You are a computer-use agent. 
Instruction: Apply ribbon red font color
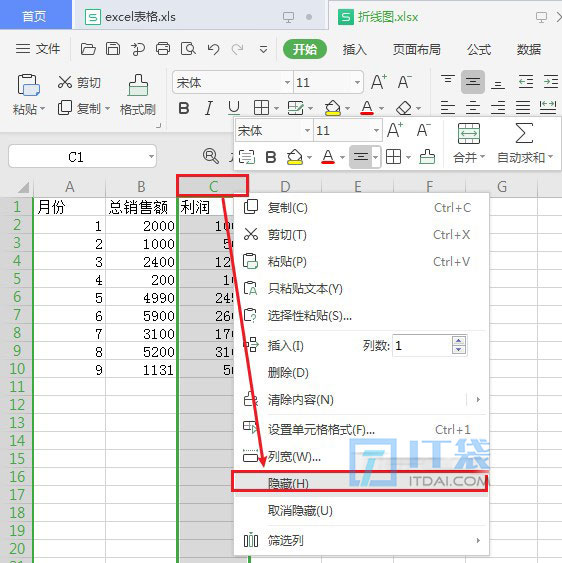(367, 108)
